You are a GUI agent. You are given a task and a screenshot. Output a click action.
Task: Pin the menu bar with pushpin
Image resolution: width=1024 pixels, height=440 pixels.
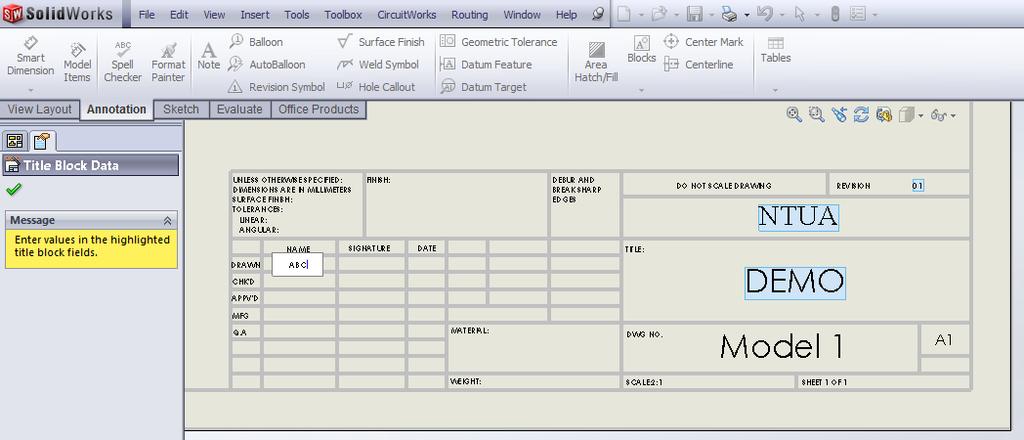[598, 14]
